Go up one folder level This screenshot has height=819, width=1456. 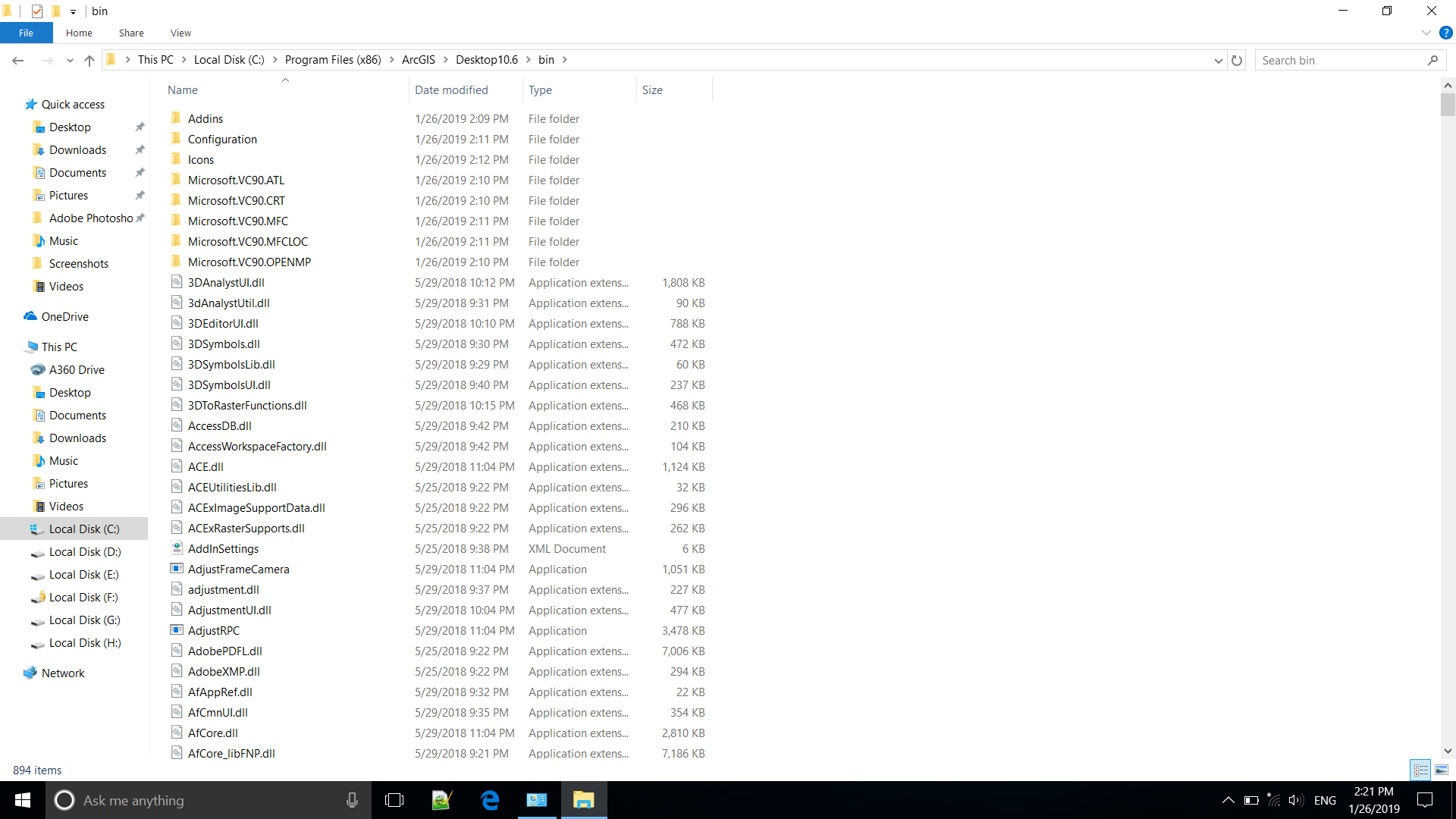click(x=89, y=61)
